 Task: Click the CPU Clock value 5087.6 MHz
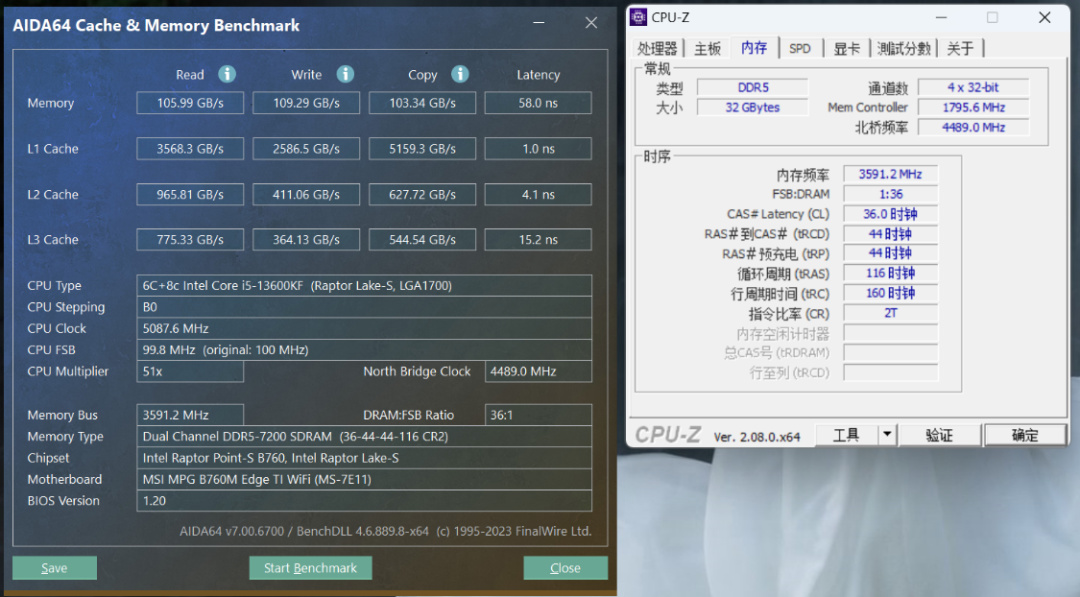click(364, 328)
